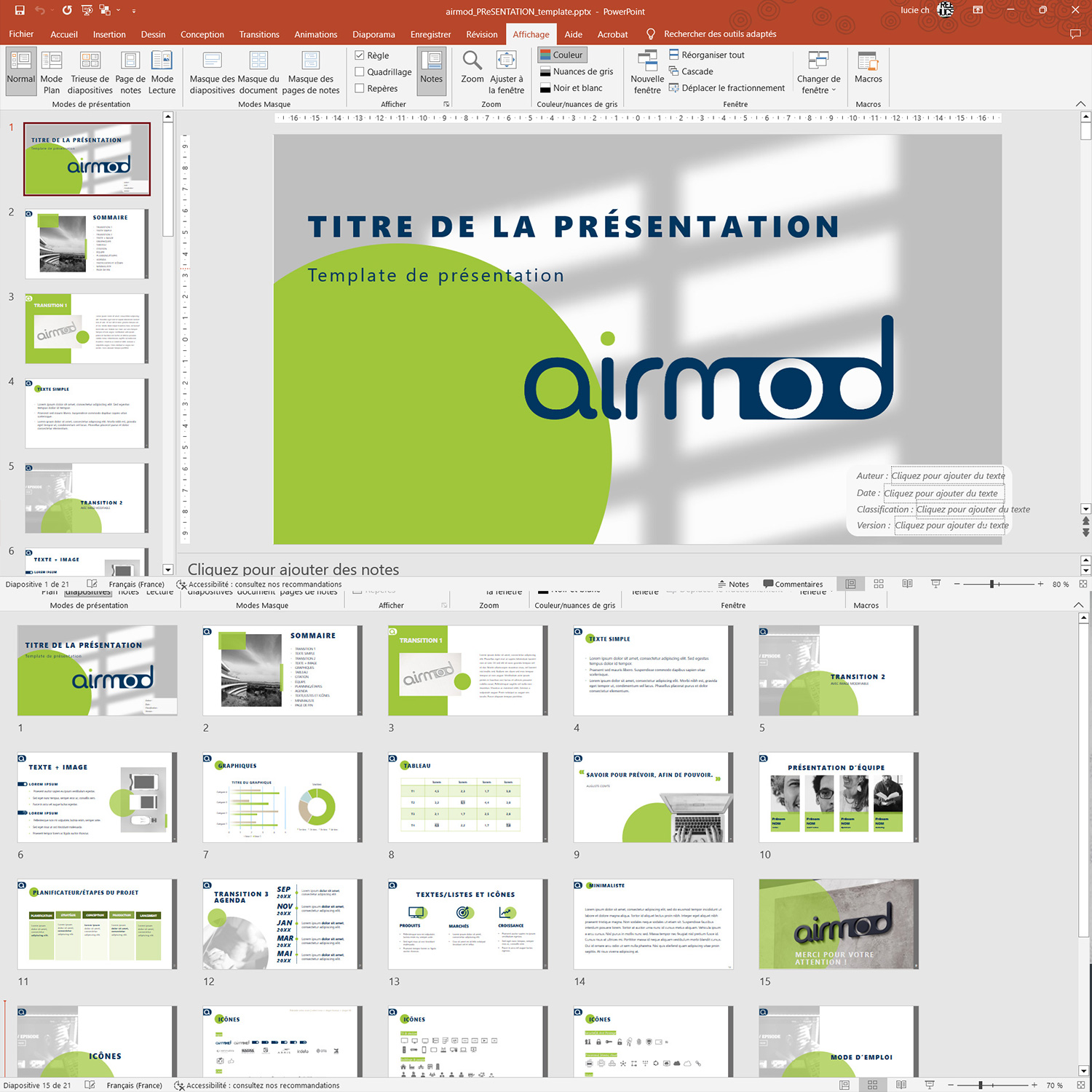Open the Insertion ribbon tab
Image resolution: width=1092 pixels, height=1092 pixels.
point(109,34)
